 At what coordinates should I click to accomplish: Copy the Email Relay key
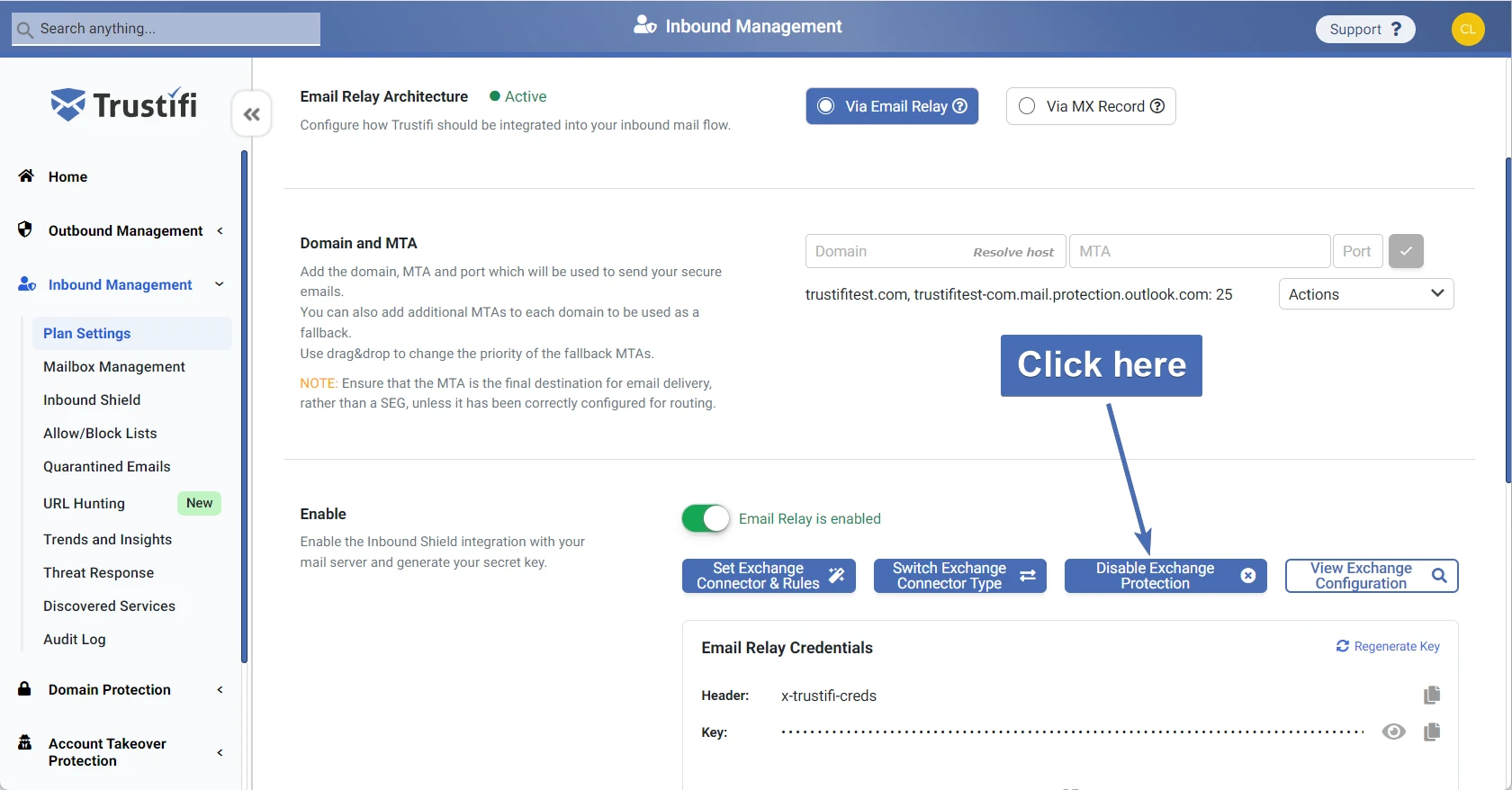[x=1431, y=732]
